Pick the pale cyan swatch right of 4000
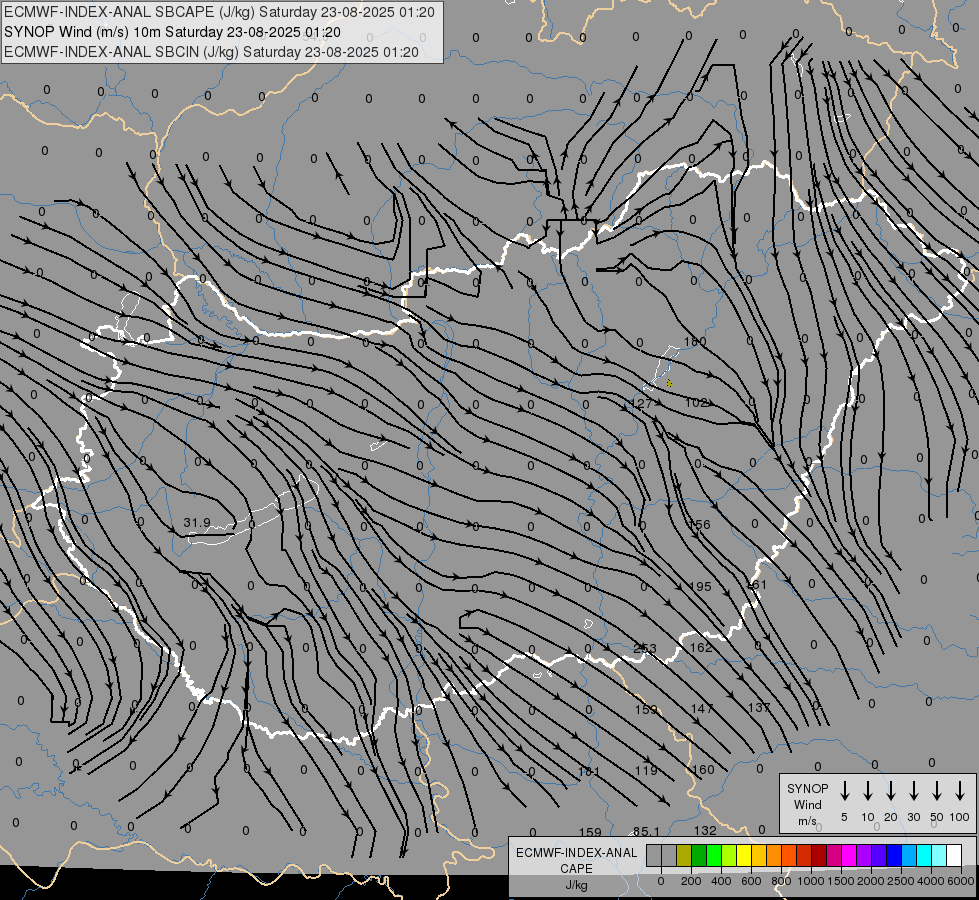 (938, 855)
